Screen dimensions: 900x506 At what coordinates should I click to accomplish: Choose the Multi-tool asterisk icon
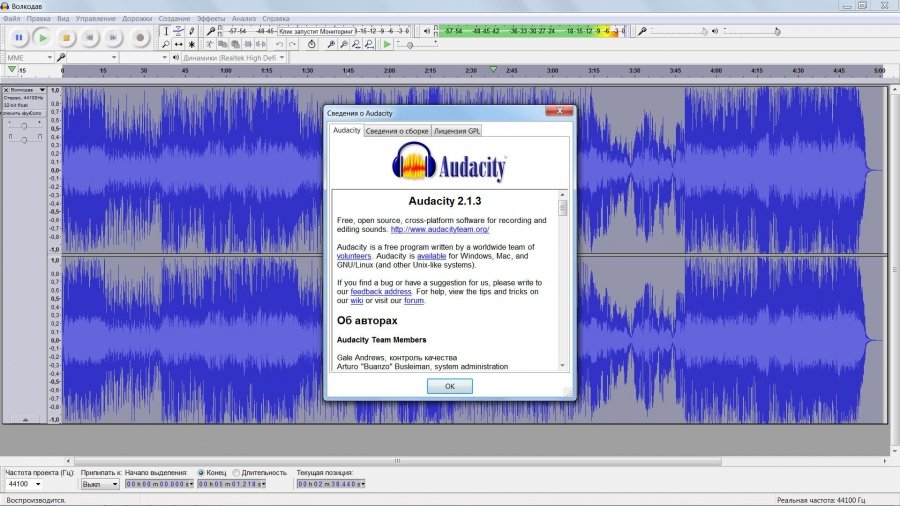point(192,45)
